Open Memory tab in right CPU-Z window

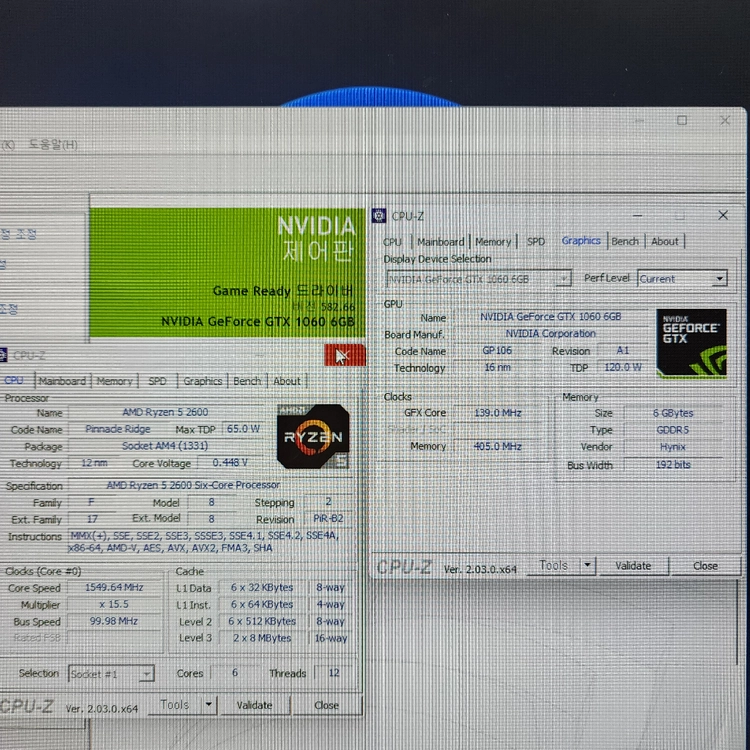(493, 242)
